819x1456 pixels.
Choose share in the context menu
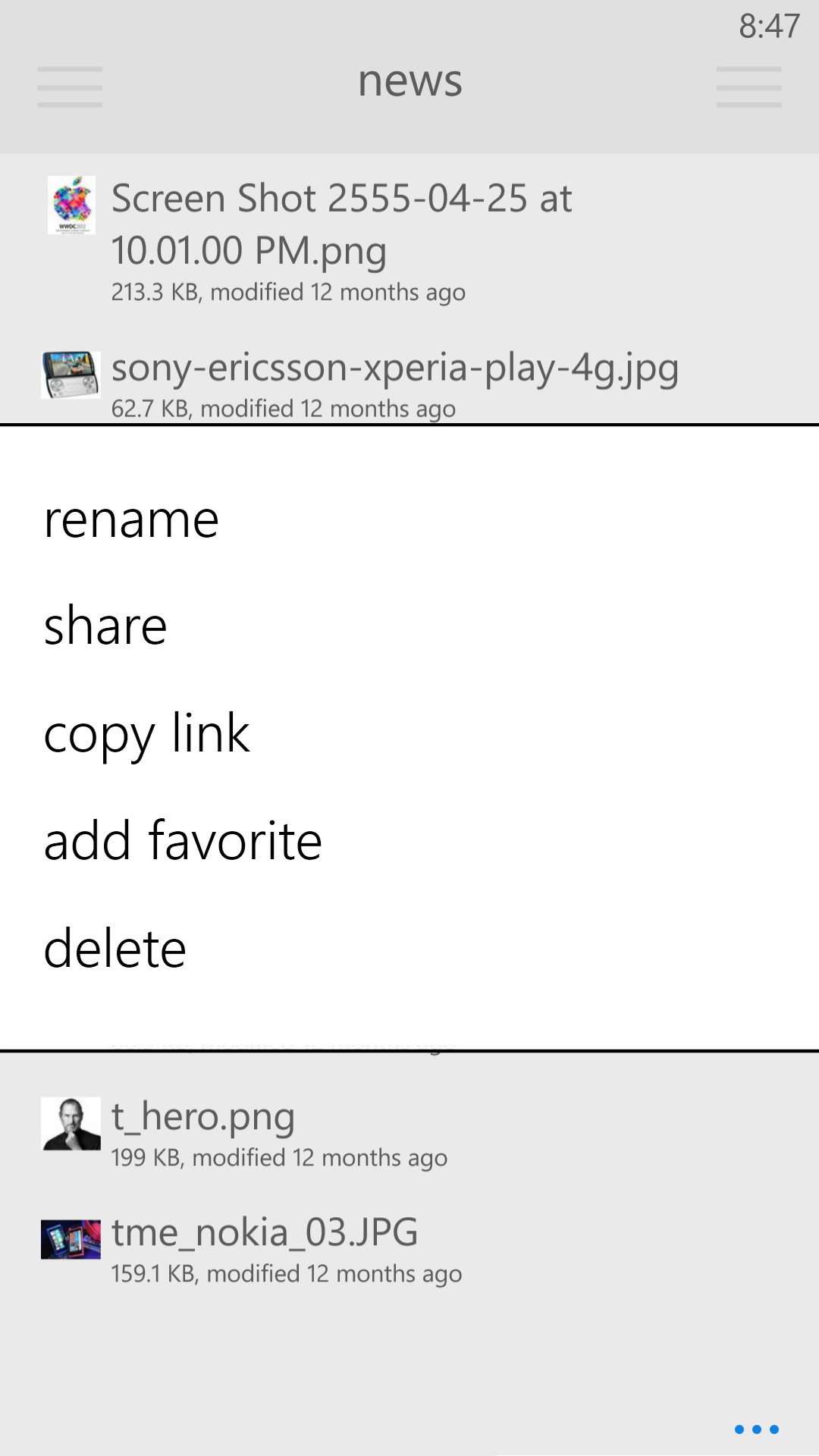105,626
